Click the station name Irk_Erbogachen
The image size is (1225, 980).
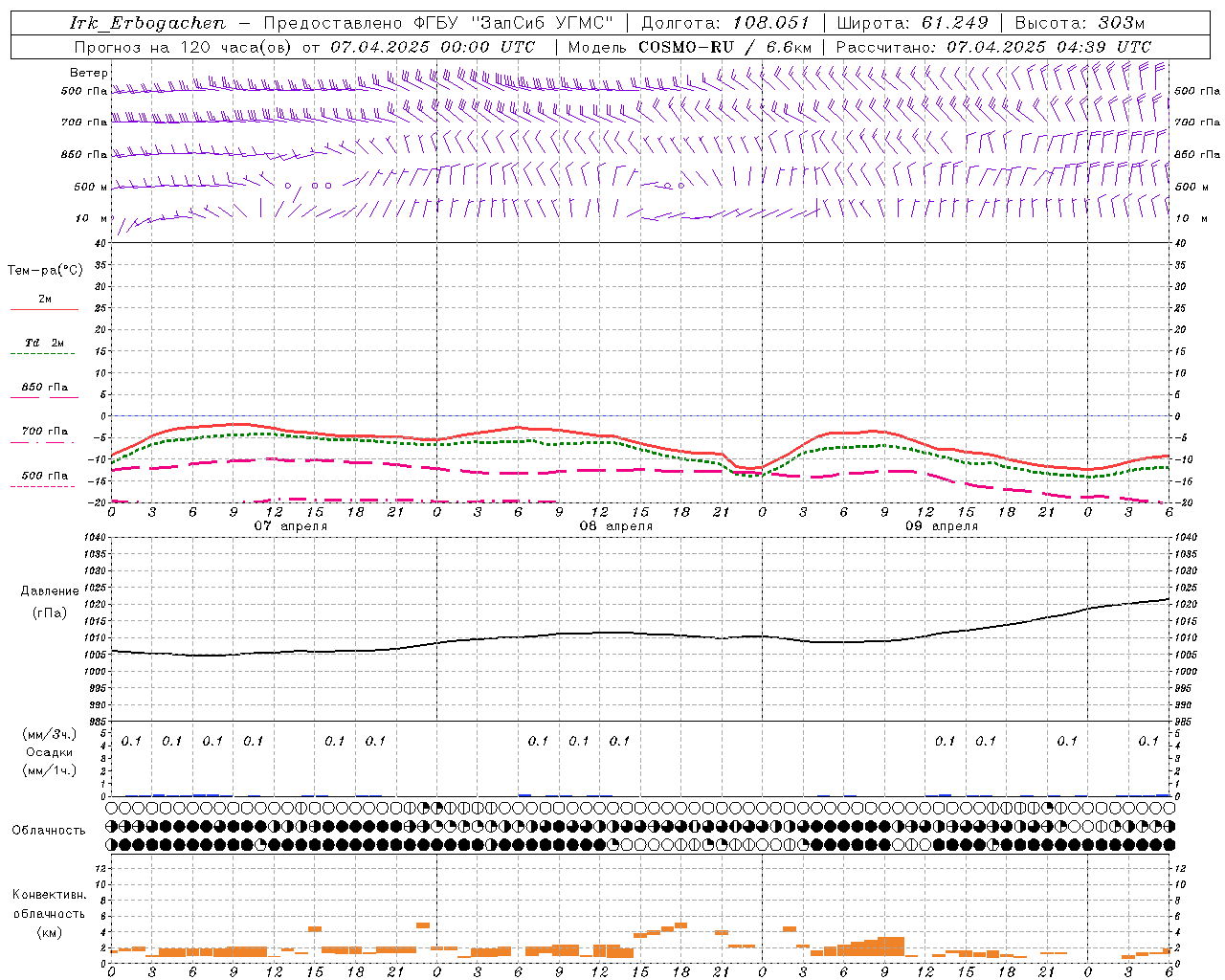[148, 23]
